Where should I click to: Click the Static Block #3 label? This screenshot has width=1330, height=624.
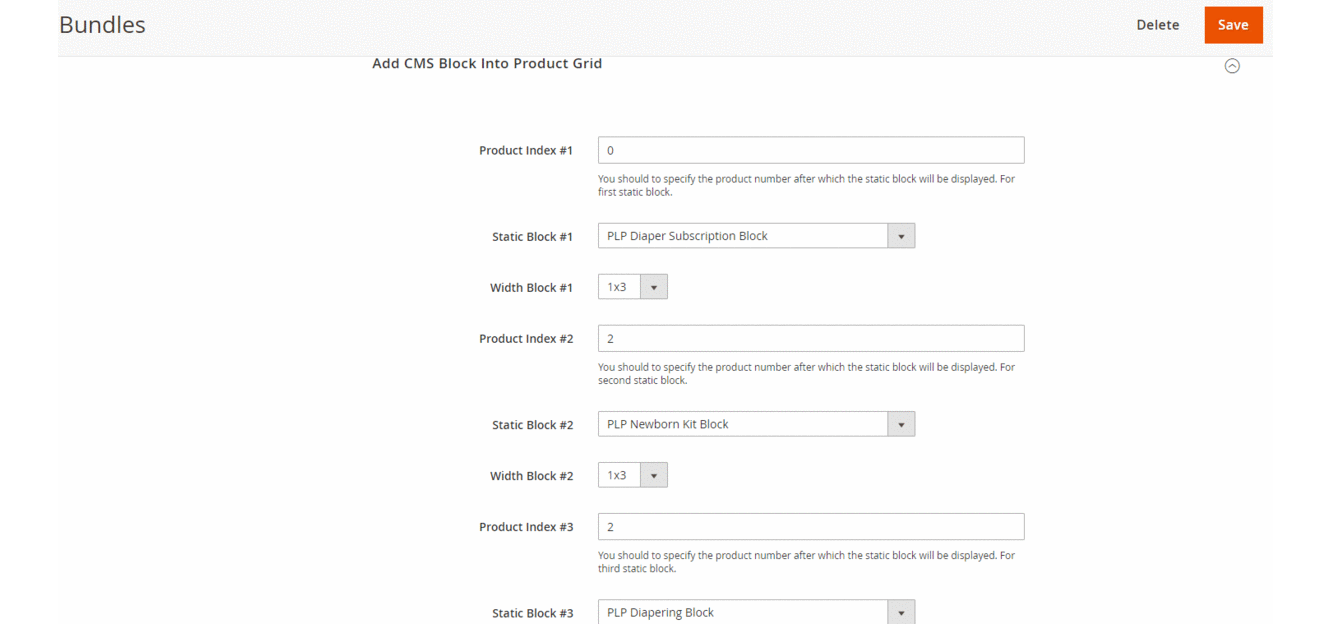(533, 613)
